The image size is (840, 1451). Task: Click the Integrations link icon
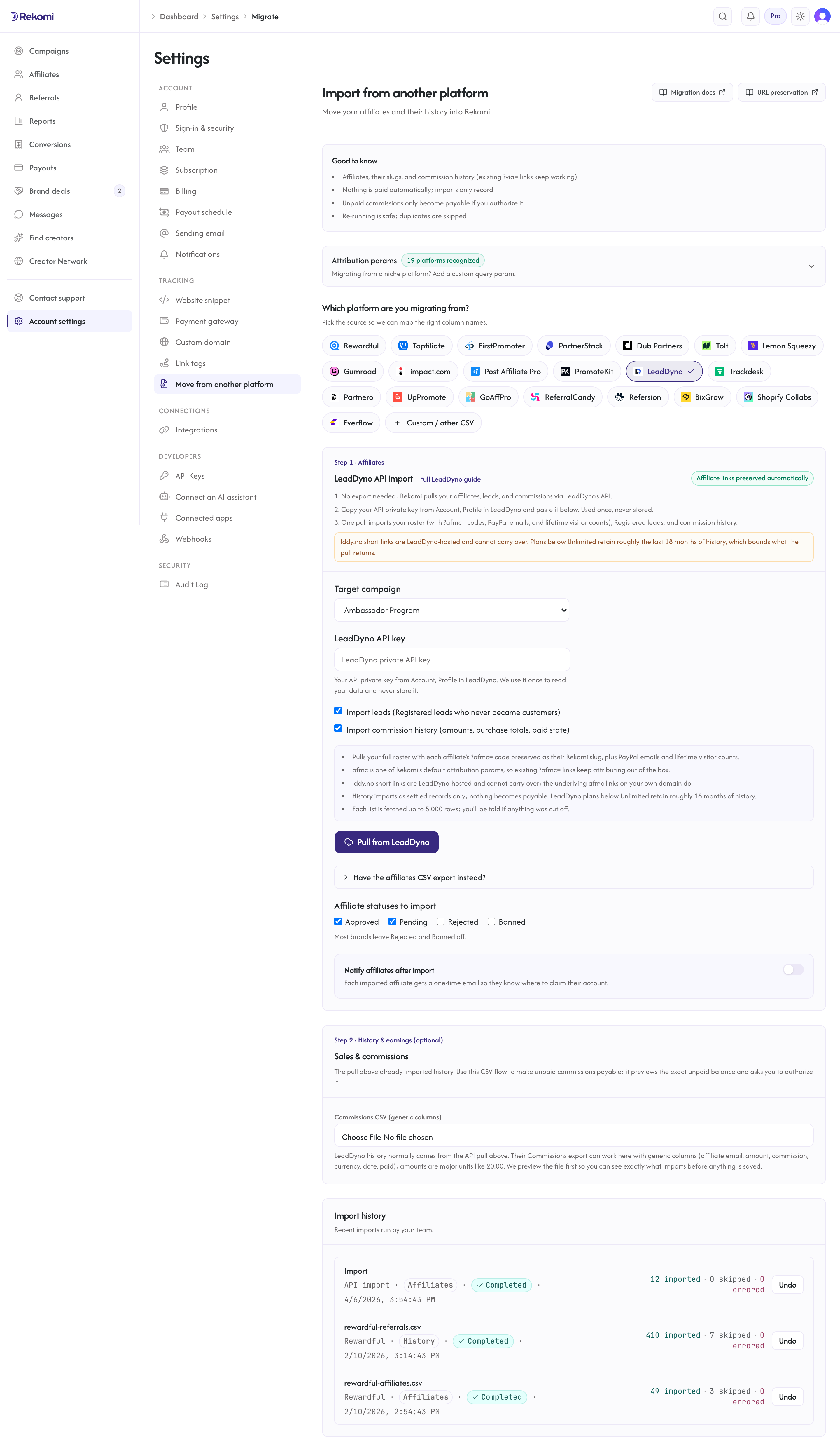tap(164, 430)
